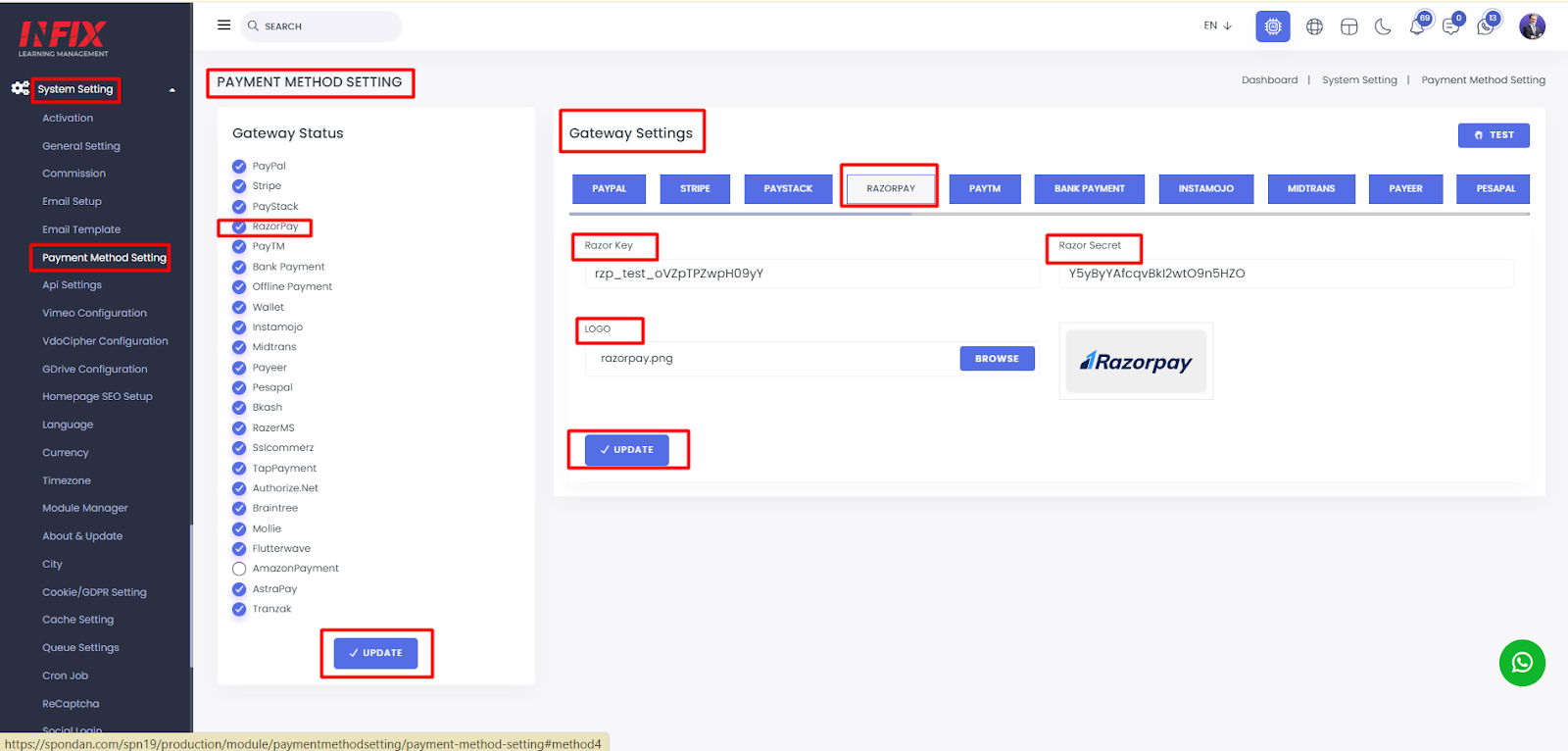Toggle the Tranzak gateway checkbox
This screenshot has width=1568, height=751.
pyautogui.click(x=239, y=609)
